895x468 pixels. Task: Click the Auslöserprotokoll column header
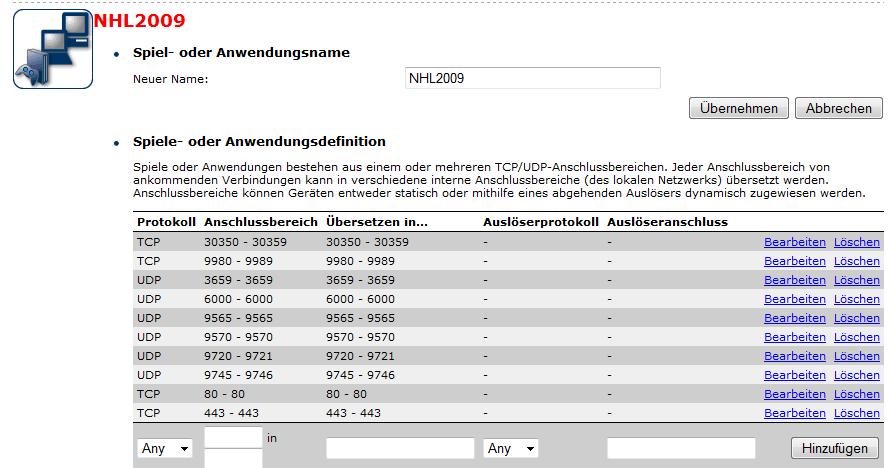point(541,222)
